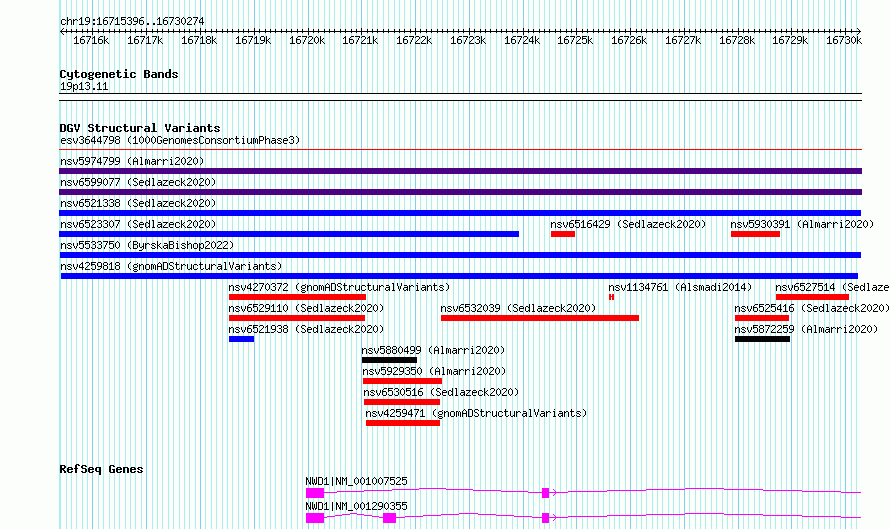890x529 pixels.
Task: Click the nsv6525416 red variant bar
Action: (x=762, y=318)
